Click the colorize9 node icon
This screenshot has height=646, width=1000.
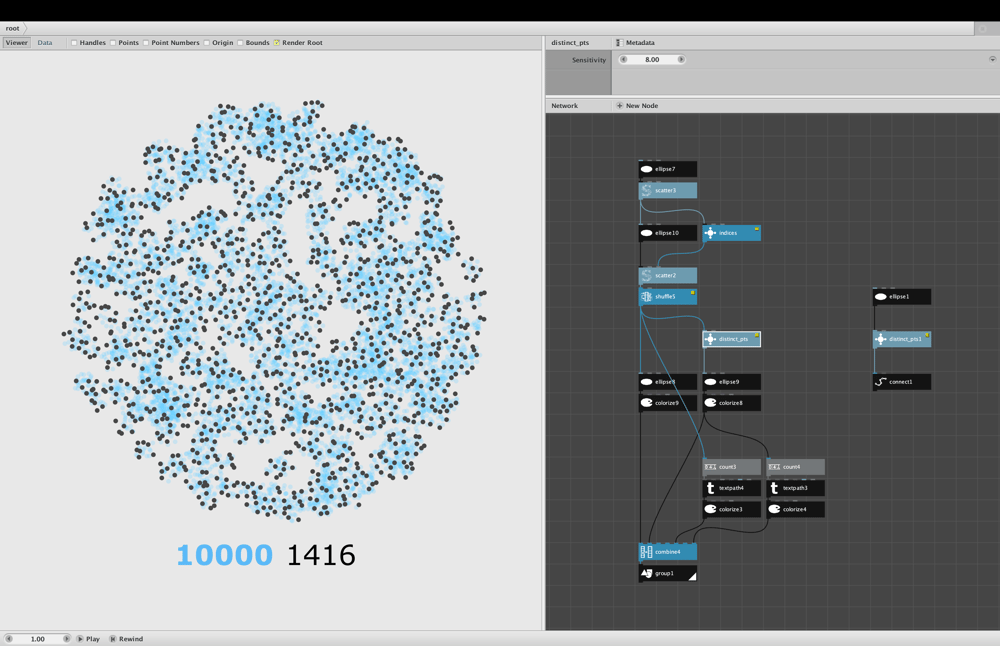coord(646,403)
